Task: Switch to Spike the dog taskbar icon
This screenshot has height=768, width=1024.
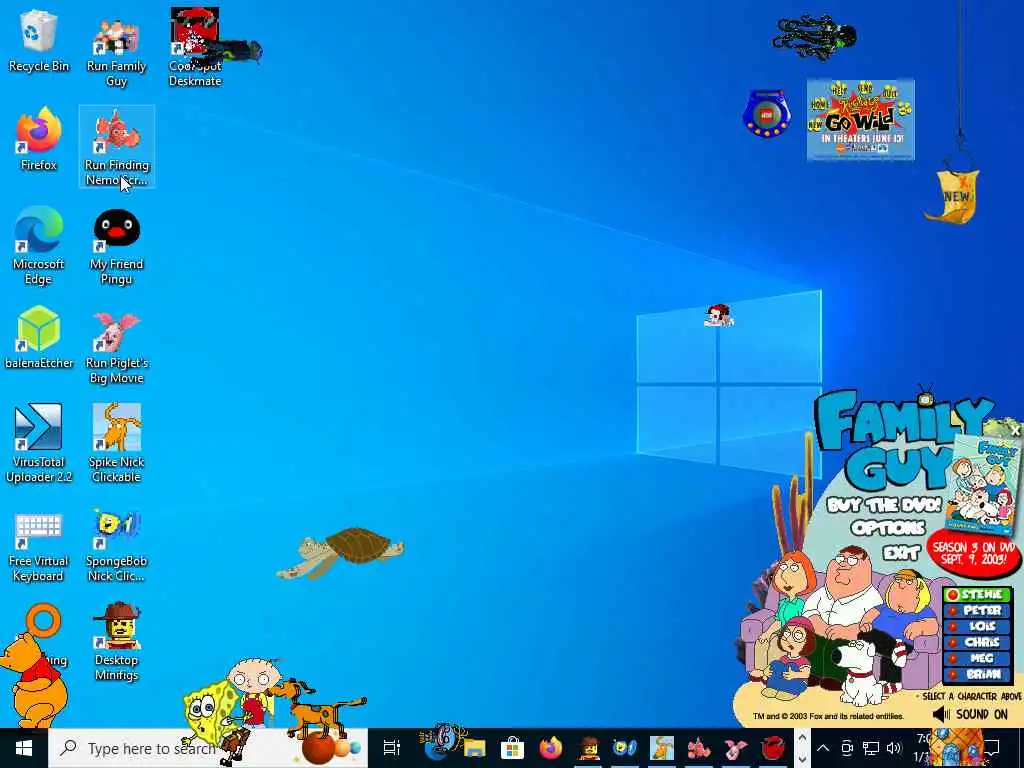Action: click(x=662, y=748)
